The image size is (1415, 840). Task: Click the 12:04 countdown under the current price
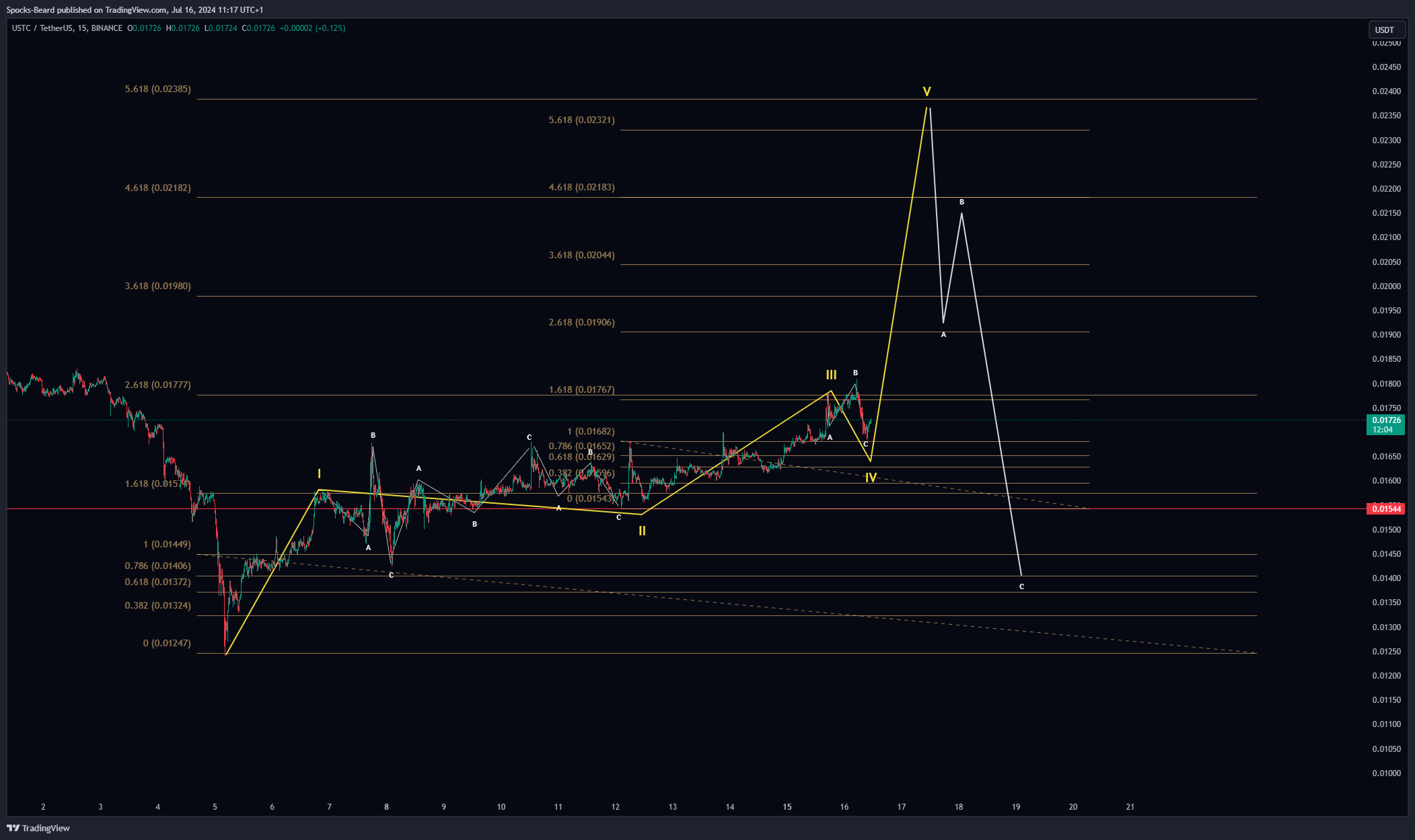[x=1383, y=430]
